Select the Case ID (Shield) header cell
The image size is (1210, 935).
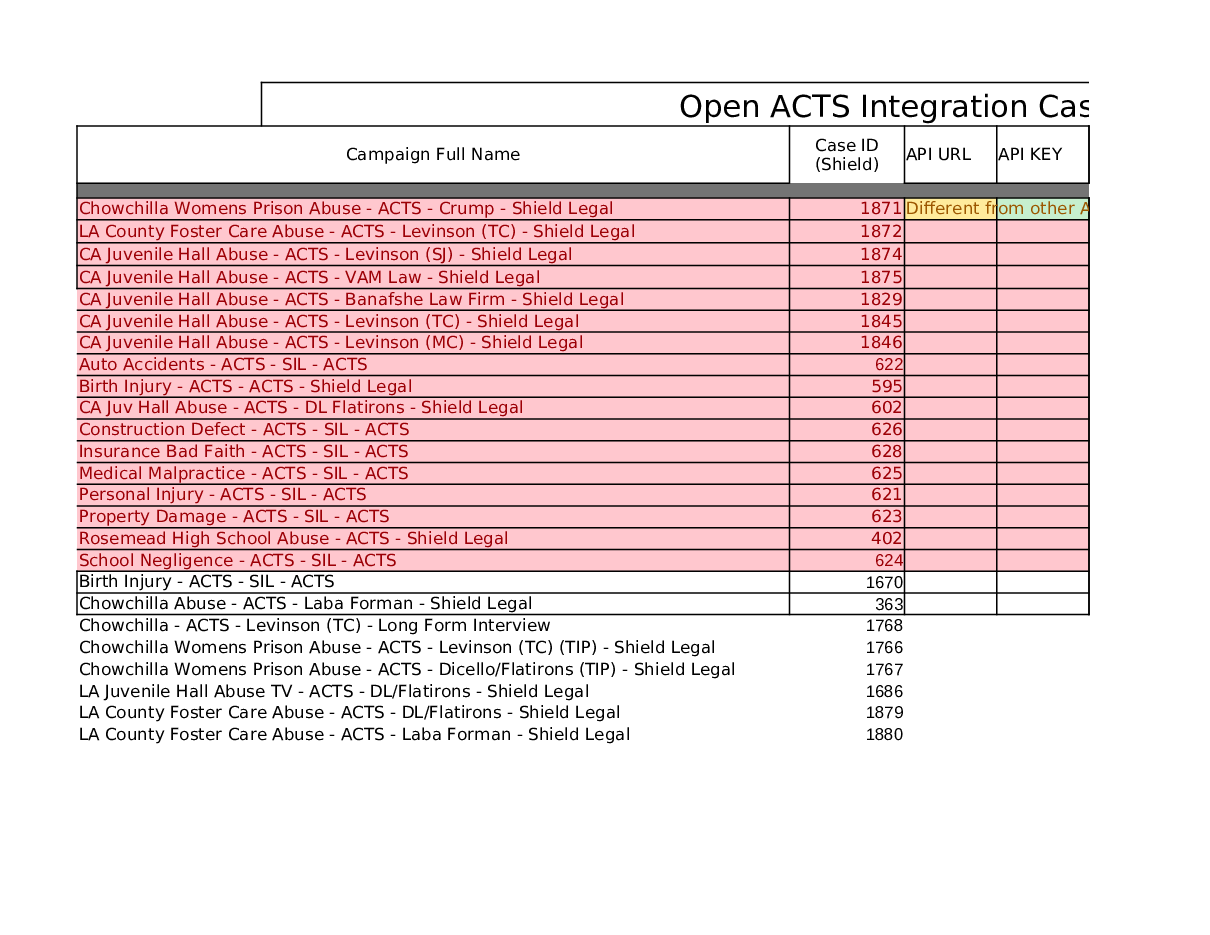pos(846,155)
